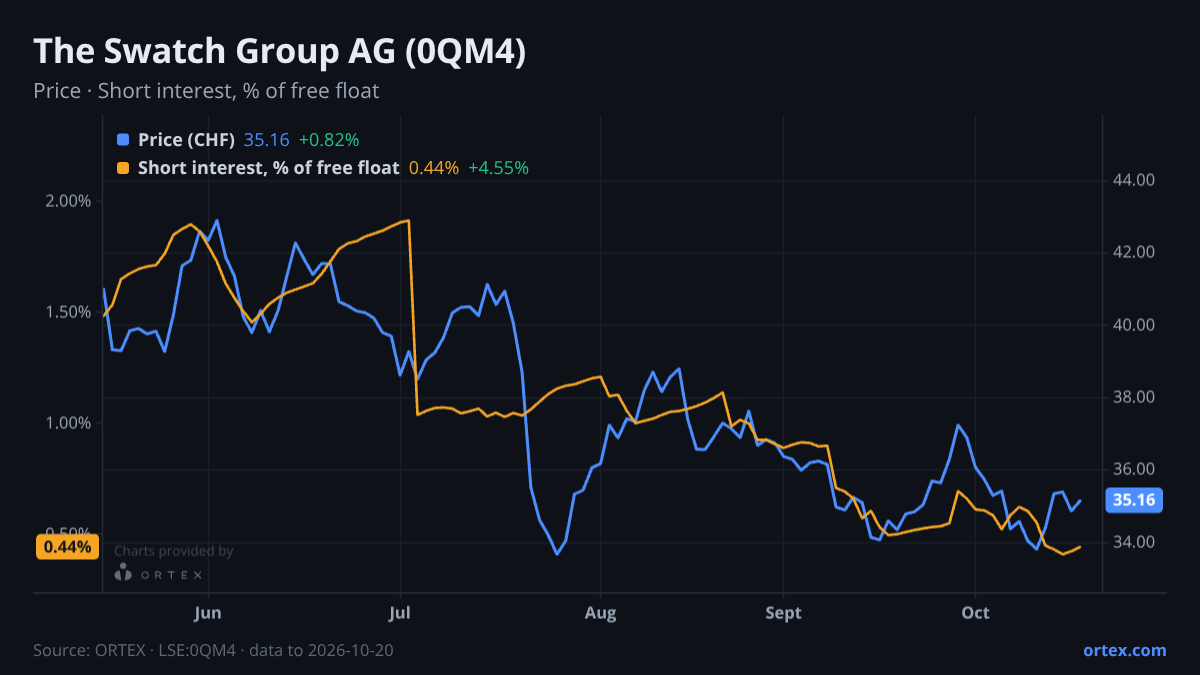1200x675 pixels.
Task: Click the 40.00 right axis label
Action: tap(1134, 325)
